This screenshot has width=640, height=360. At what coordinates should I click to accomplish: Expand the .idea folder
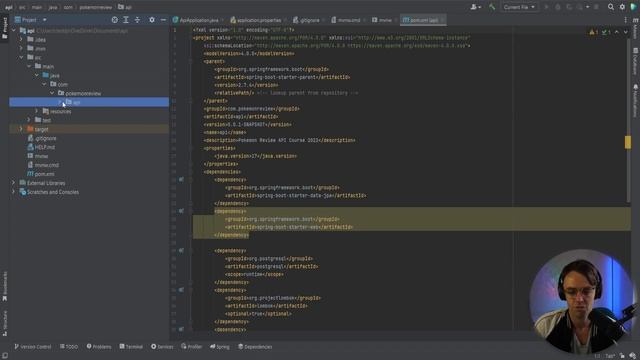pos(21,40)
